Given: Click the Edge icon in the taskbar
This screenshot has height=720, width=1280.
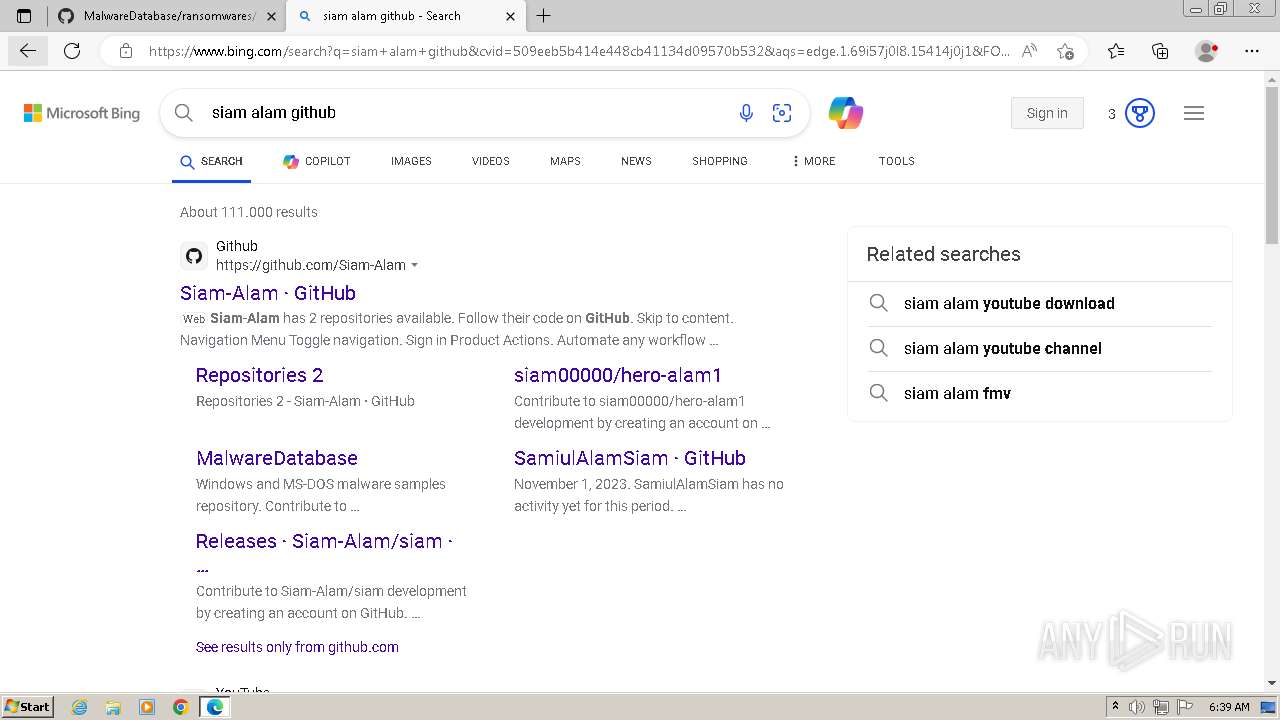Looking at the screenshot, I should tap(215, 707).
